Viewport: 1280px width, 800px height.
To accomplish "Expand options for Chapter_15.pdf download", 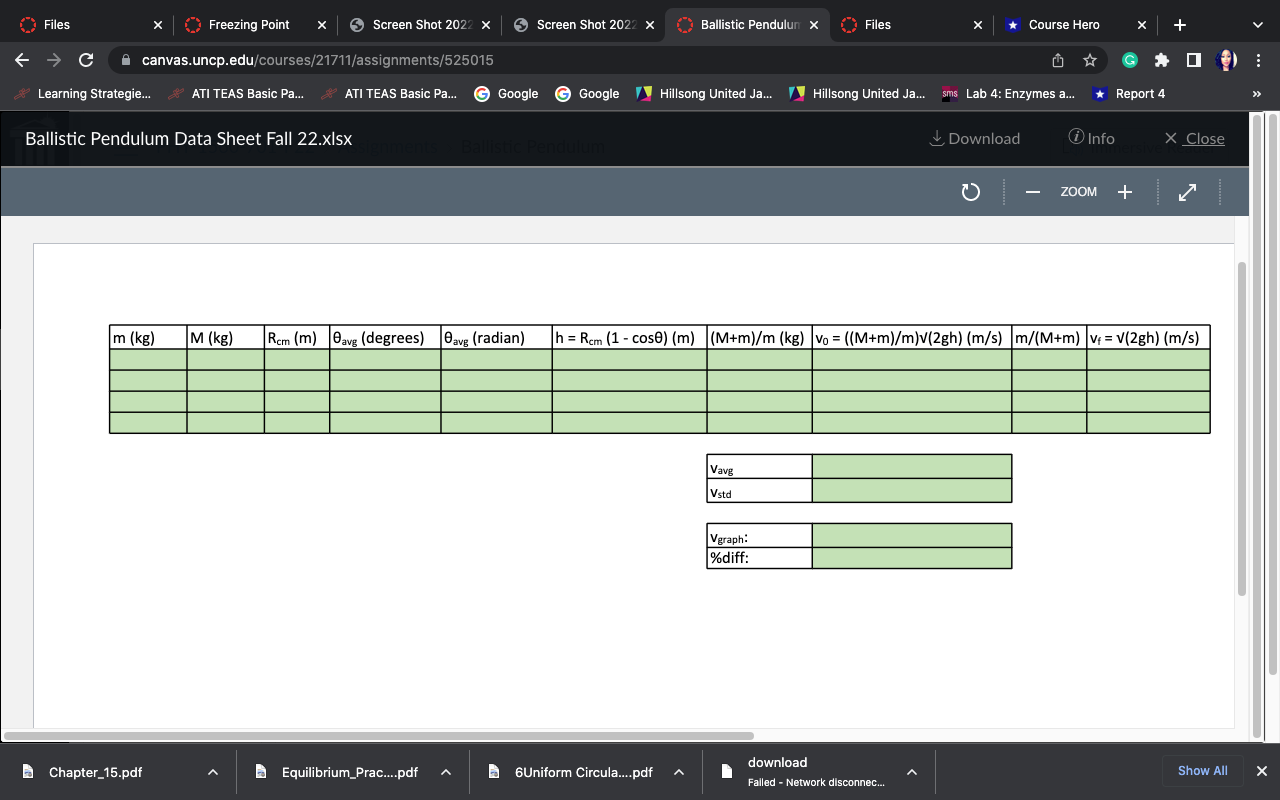I will point(211,771).
